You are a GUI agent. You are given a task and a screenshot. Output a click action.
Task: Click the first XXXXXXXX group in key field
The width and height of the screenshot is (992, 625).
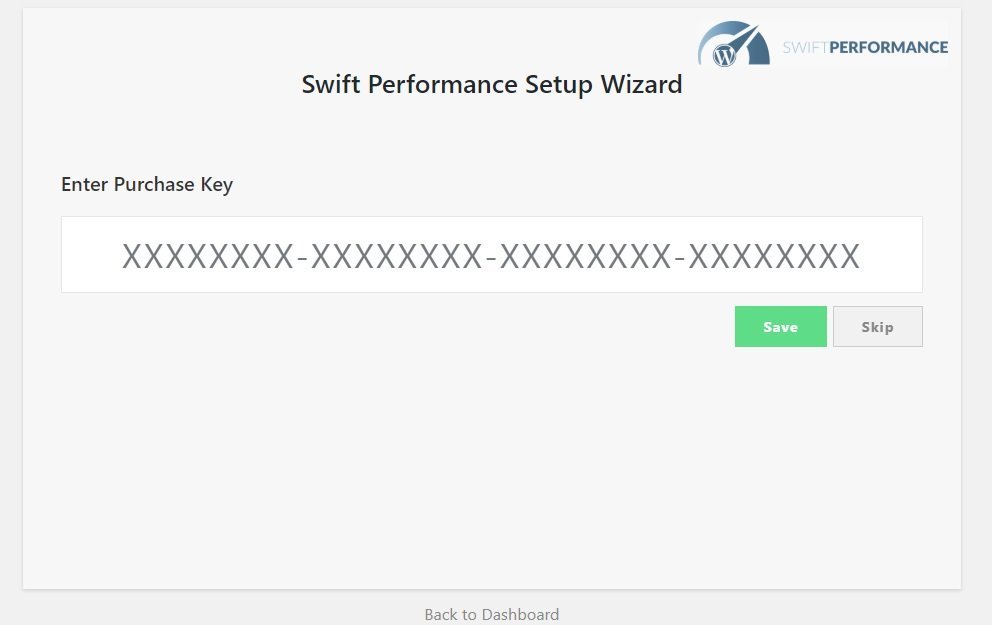208,256
